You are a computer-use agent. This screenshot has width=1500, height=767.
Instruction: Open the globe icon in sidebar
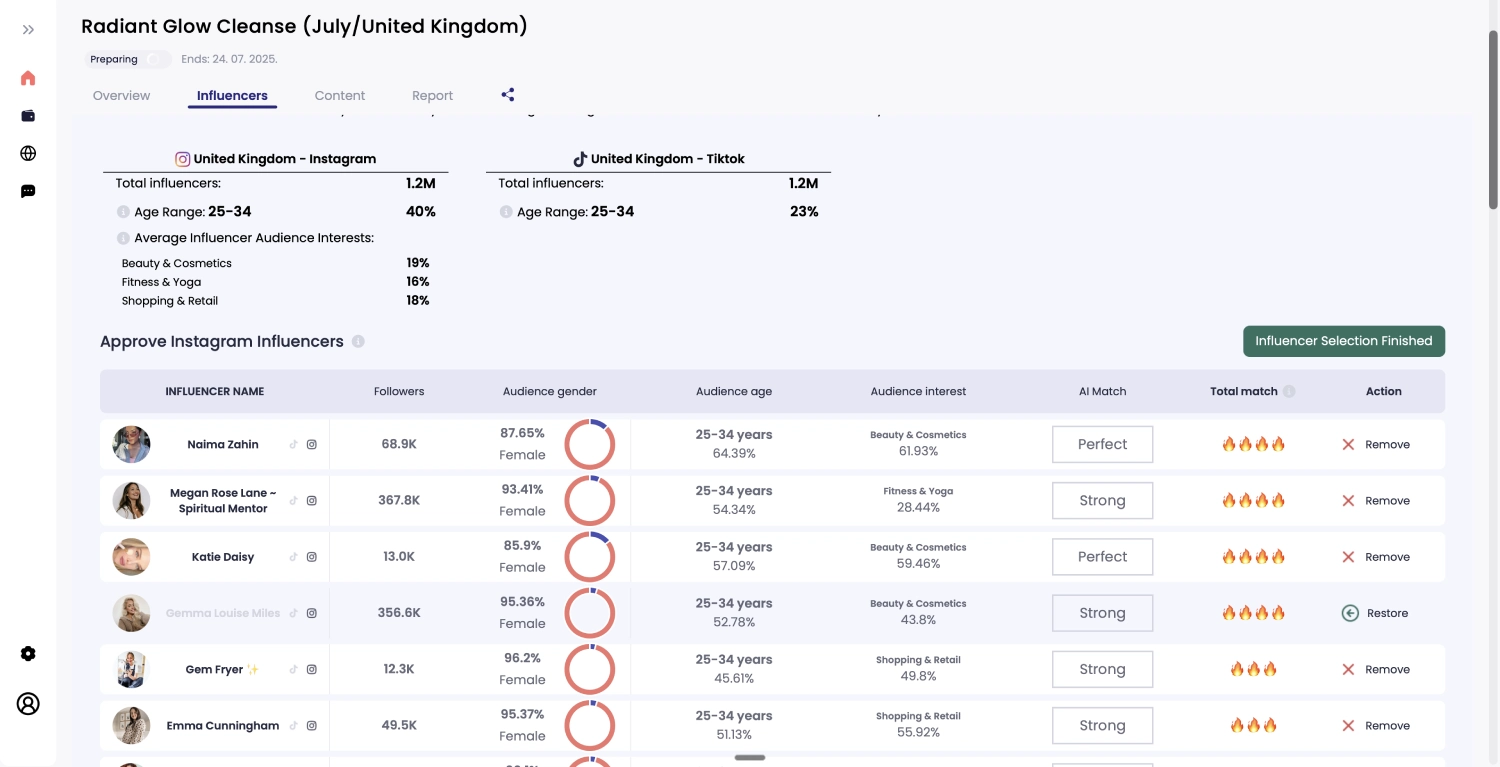coord(28,153)
